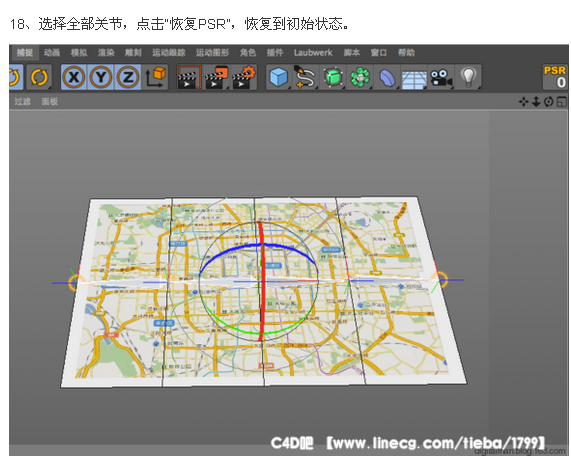This screenshot has width=571, height=460.
Task: Toggle X axis lock
Action: 74,77
